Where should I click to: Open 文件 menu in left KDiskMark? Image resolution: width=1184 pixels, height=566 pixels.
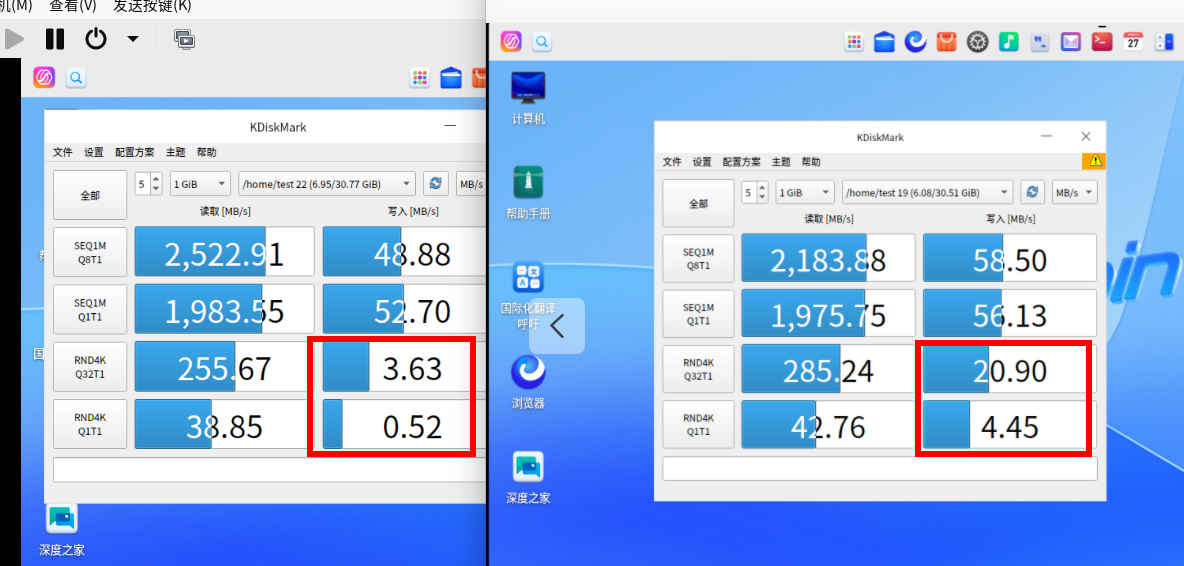[63, 152]
